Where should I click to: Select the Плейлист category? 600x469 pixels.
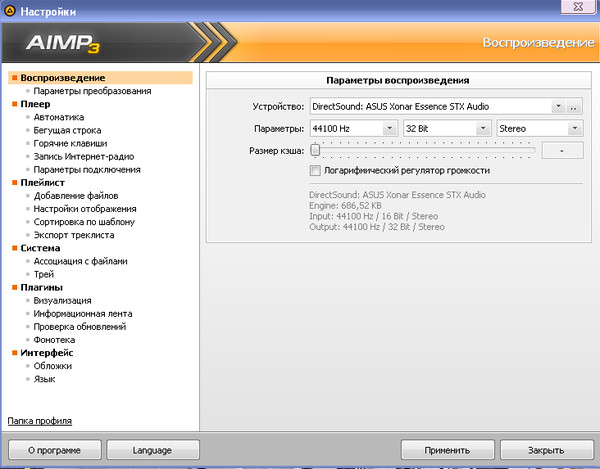[42, 182]
